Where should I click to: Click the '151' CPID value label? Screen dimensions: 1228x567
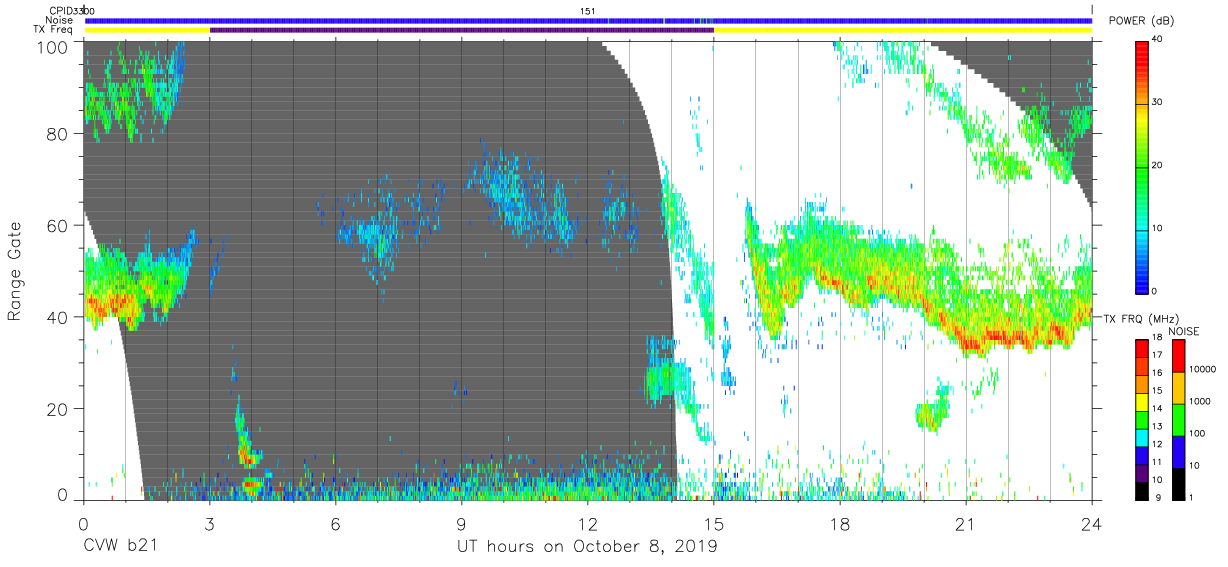(588, 11)
